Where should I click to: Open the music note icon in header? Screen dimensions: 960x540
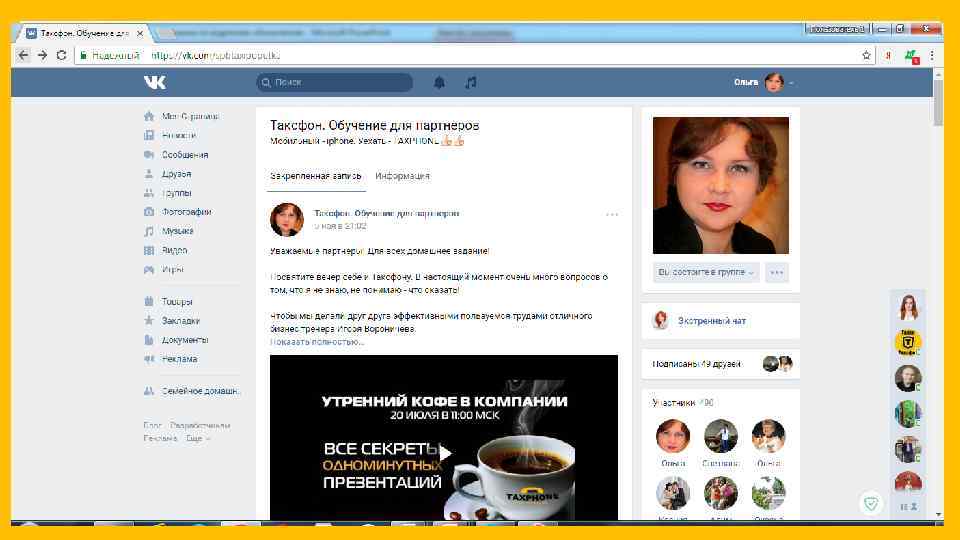pos(470,82)
